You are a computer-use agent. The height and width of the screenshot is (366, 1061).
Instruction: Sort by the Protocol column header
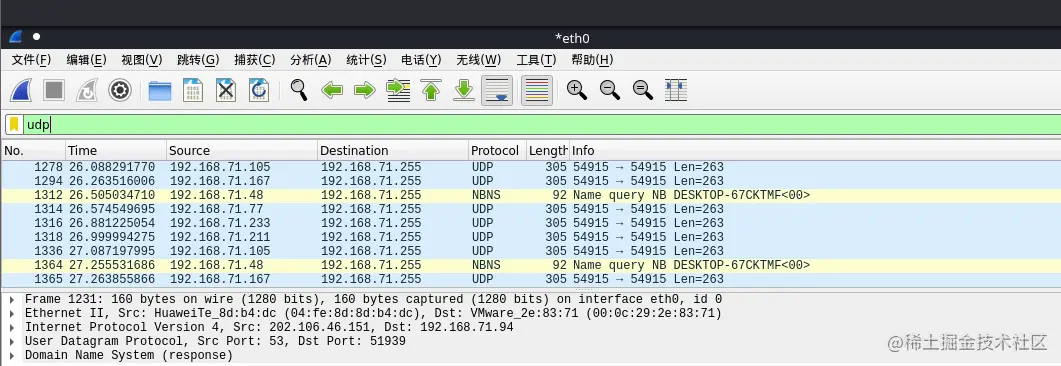(497, 150)
